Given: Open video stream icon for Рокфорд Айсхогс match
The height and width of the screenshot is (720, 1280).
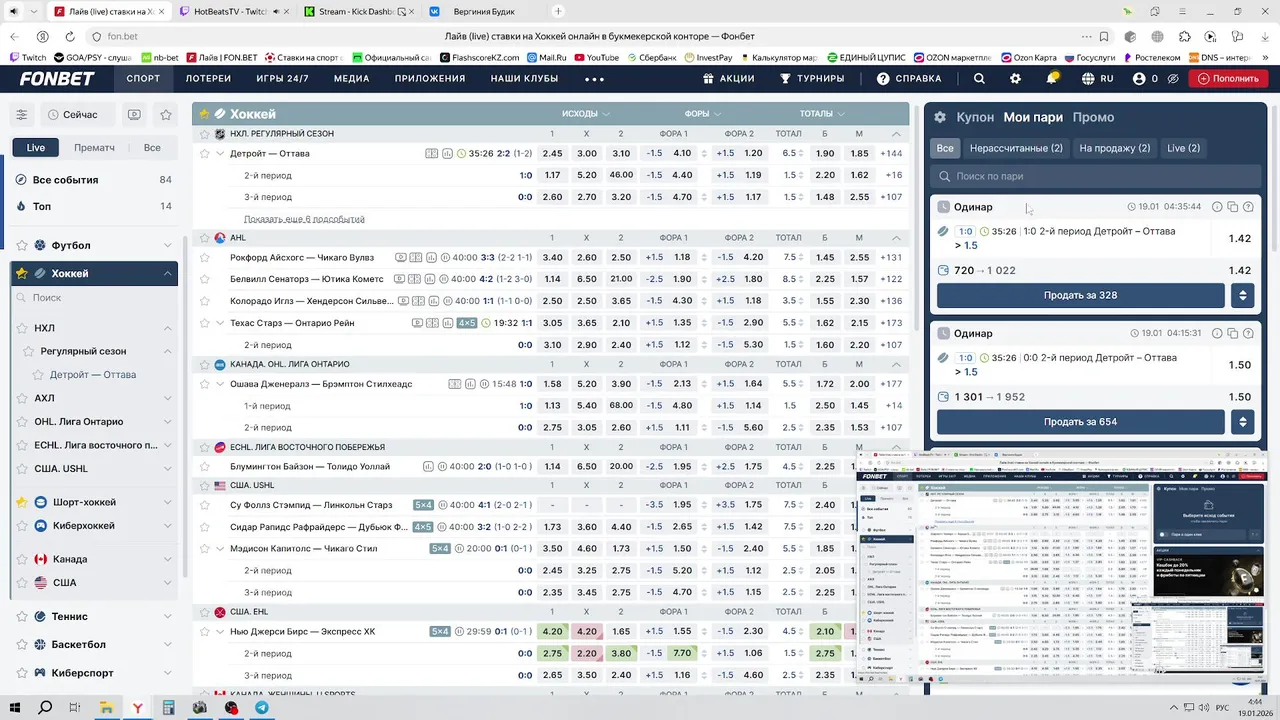Looking at the screenshot, I should click(401, 257).
